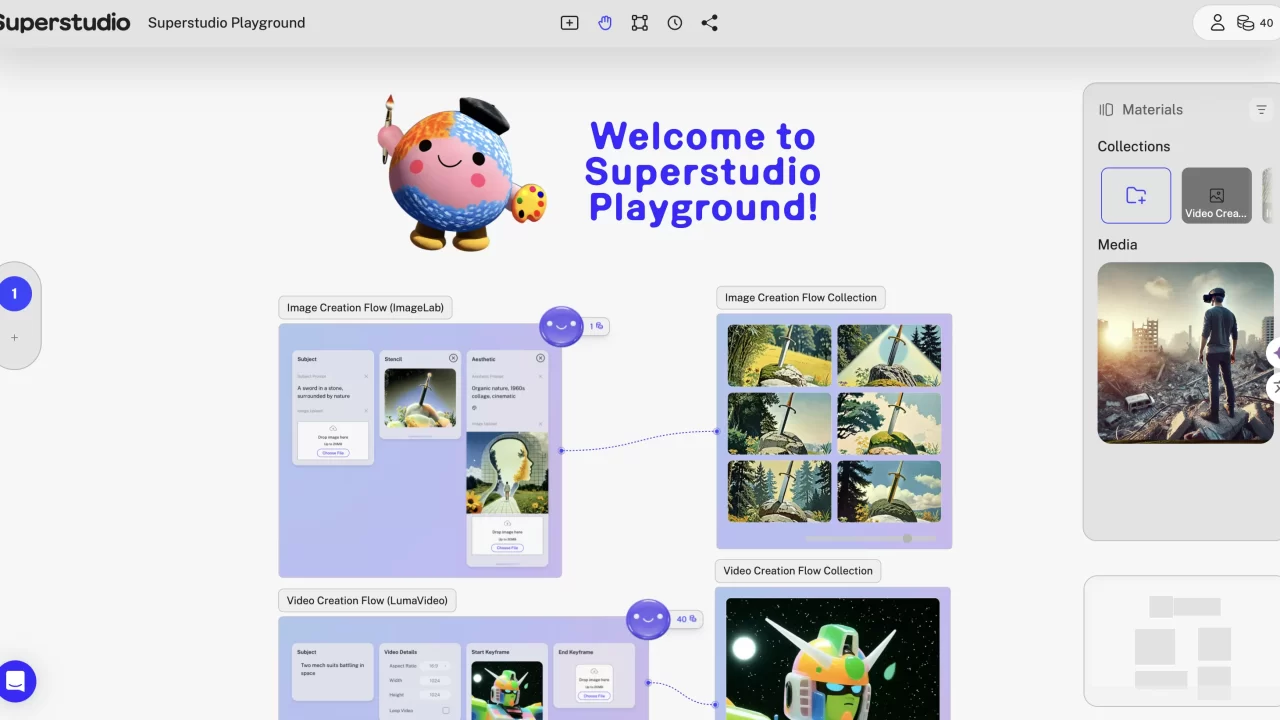Screen dimensions: 1280x720
Task: Click the ImageLab smiley run button
Action: [x=561, y=326]
